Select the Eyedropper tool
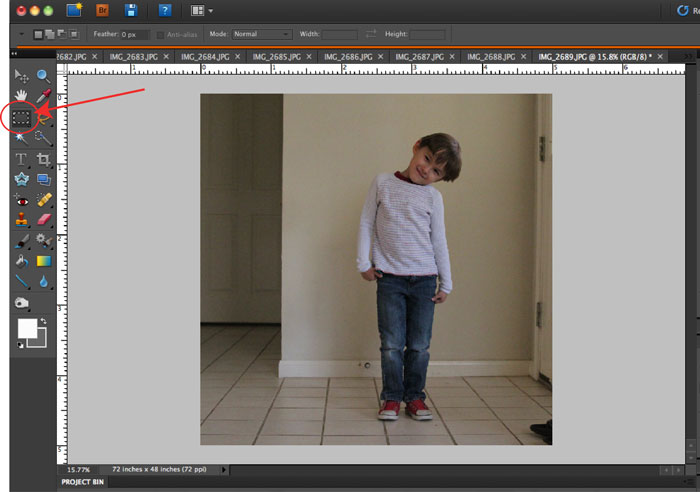The width and height of the screenshot is (700, 492). 43,96
